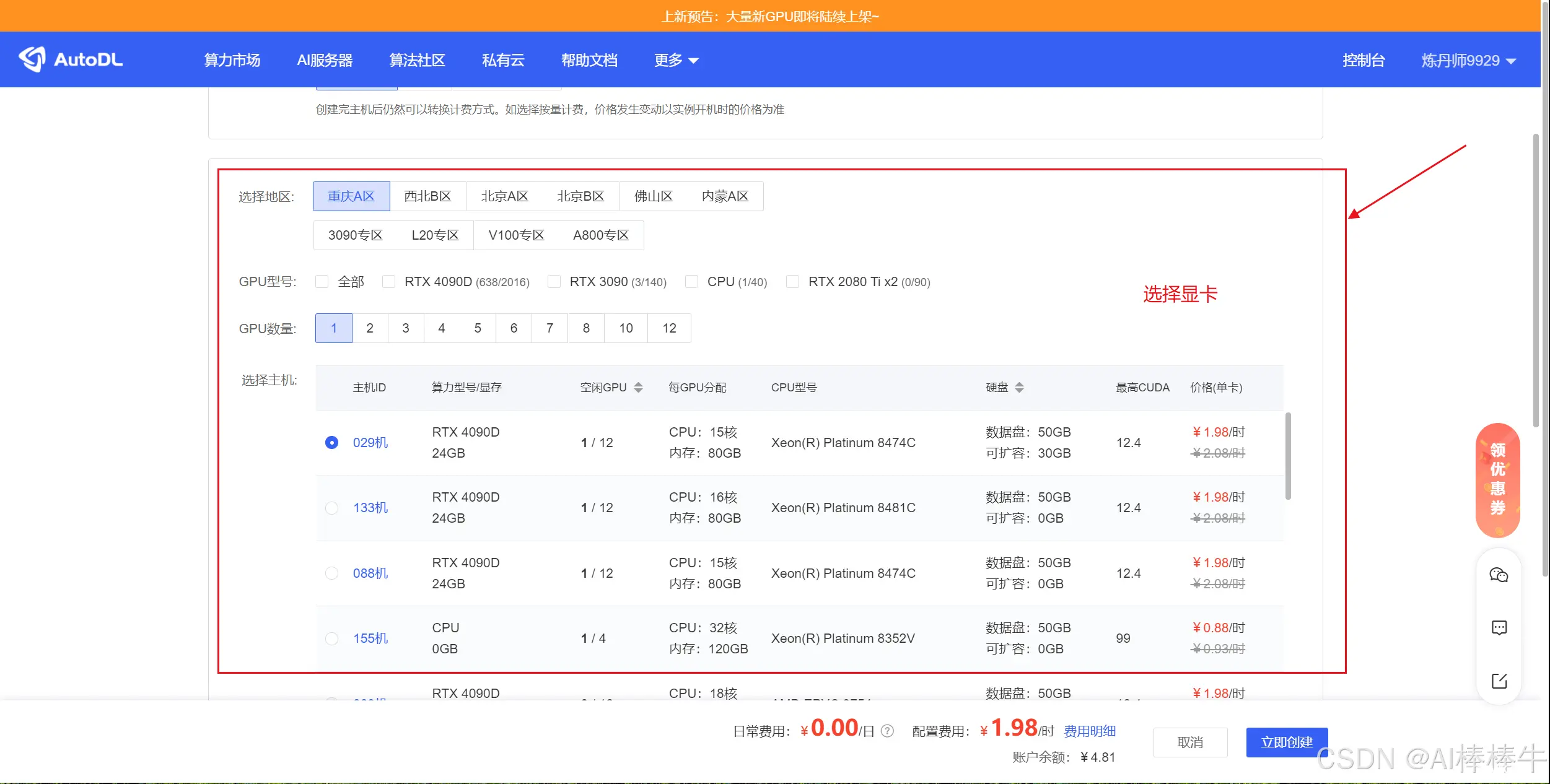Viewport: 1550px width, 784px height.
Task: Select the 北京A区 region tab
Action: point(504,196)
